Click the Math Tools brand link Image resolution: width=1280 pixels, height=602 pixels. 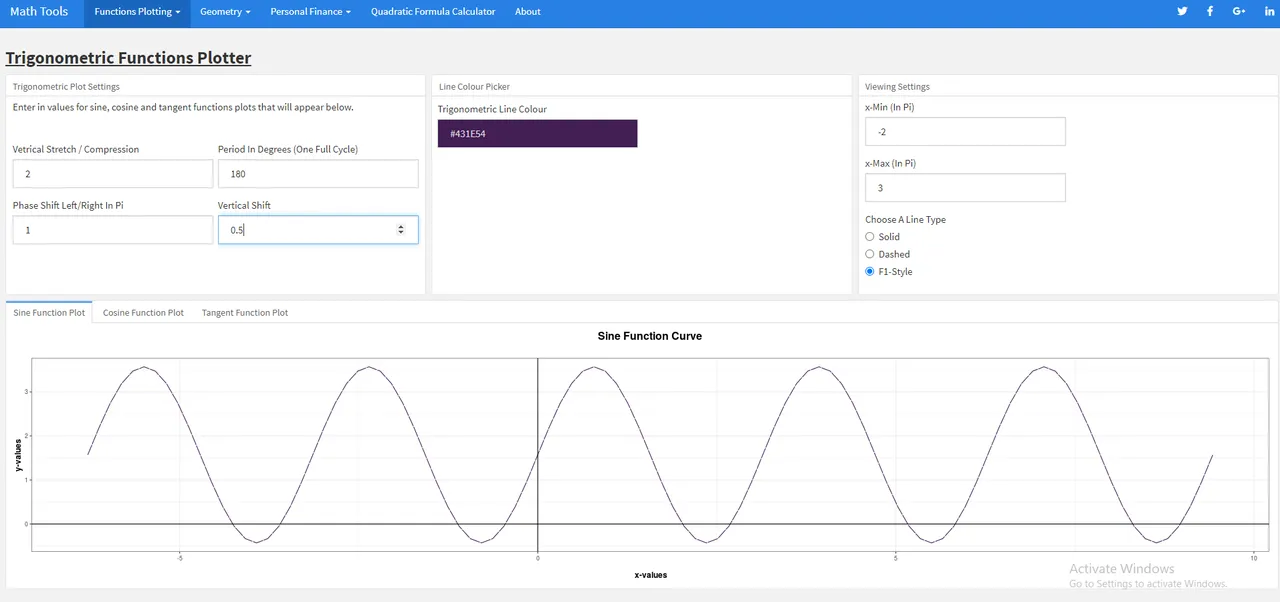click(39, 12)
